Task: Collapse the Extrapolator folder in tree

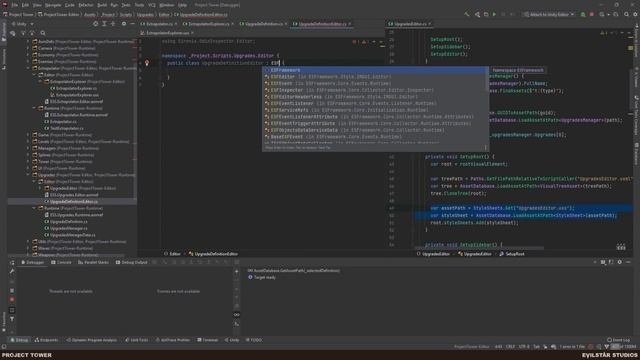Action: tap(28, 68)
